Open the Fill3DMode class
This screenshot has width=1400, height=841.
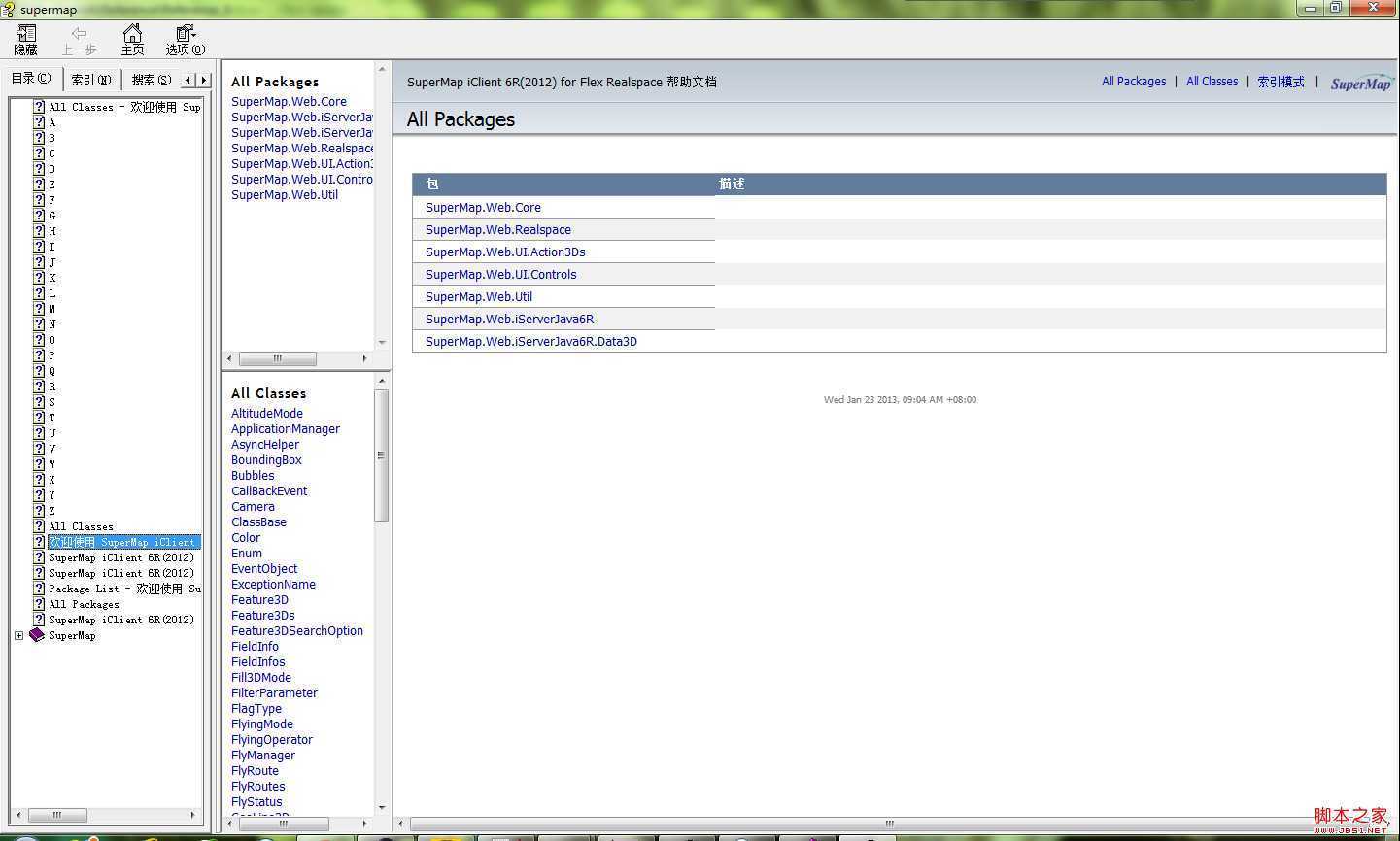[x=261, y=677]
